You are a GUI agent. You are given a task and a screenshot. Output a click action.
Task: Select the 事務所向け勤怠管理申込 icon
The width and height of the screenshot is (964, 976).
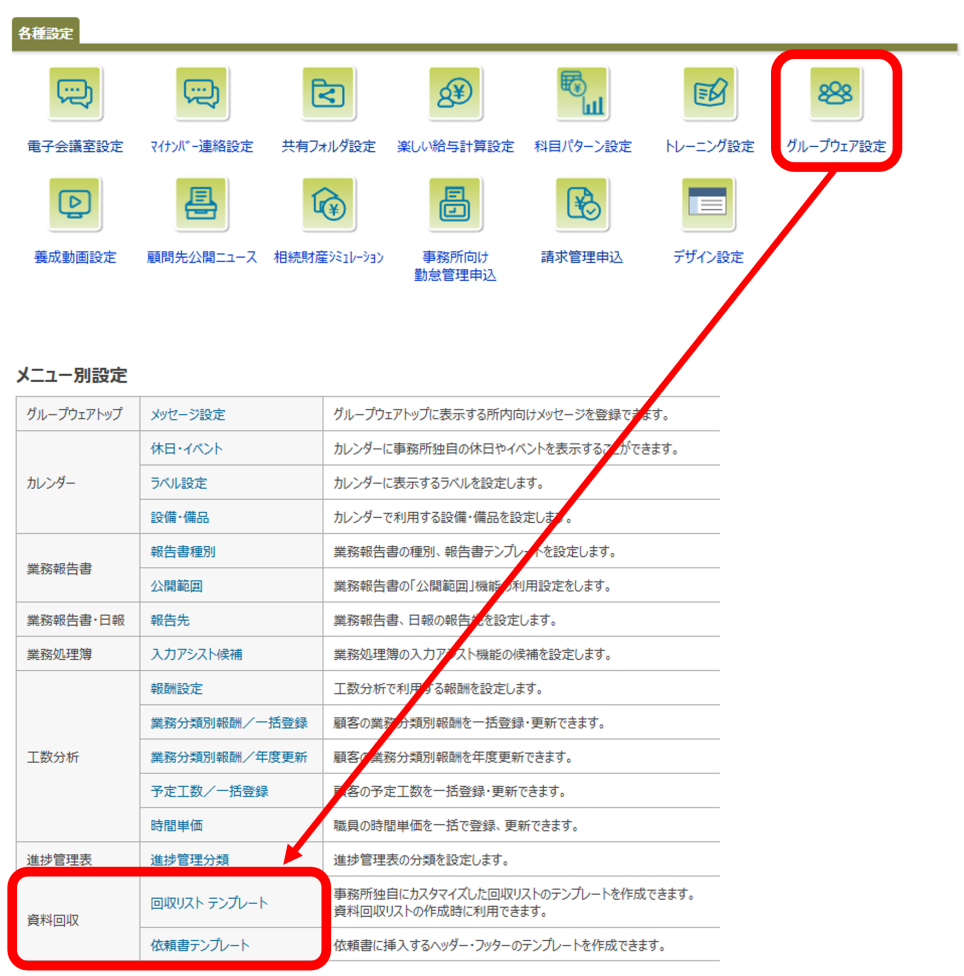point(456,204)
